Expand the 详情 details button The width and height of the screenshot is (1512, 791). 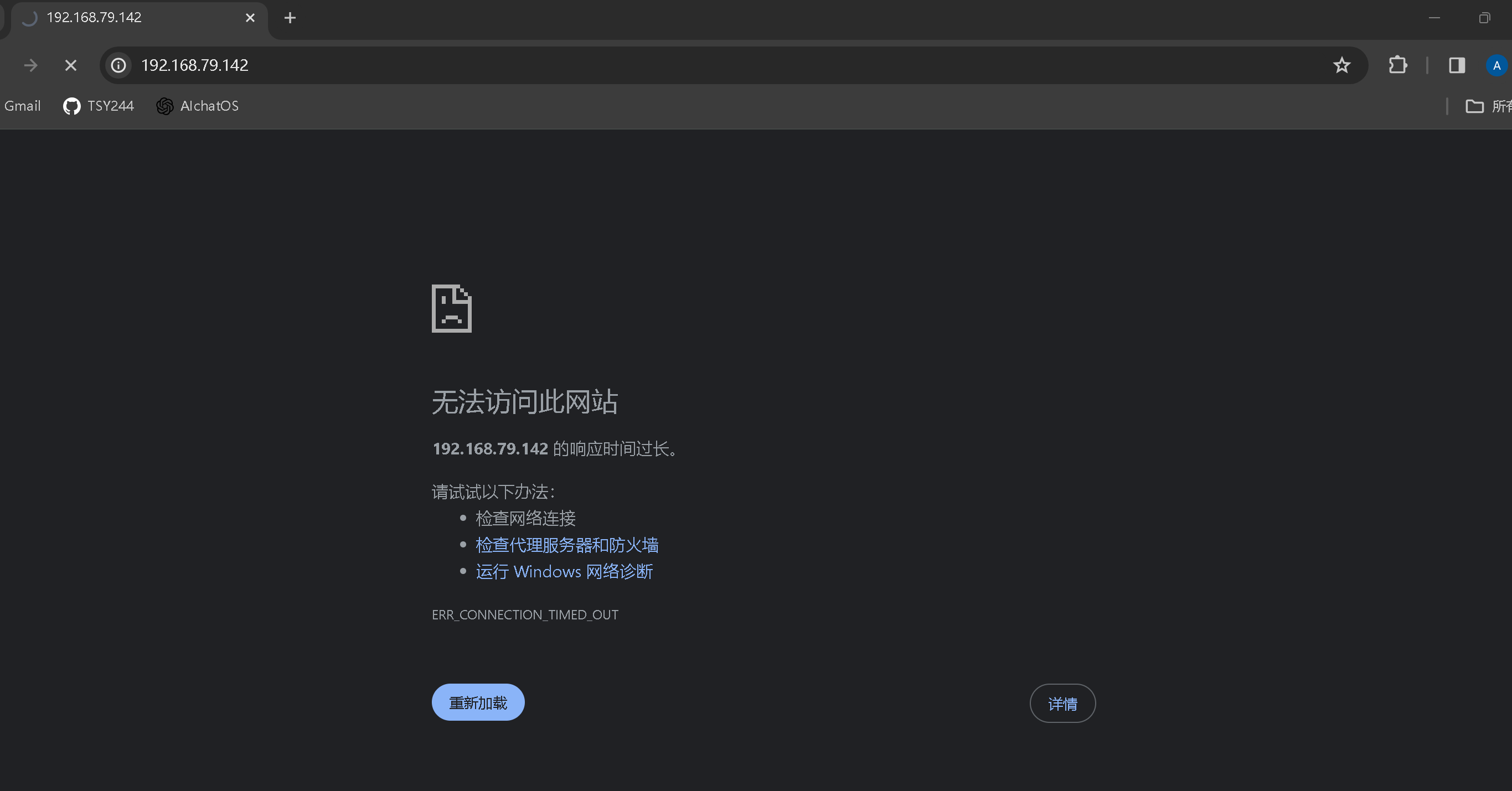click(x=1062, y=704)
